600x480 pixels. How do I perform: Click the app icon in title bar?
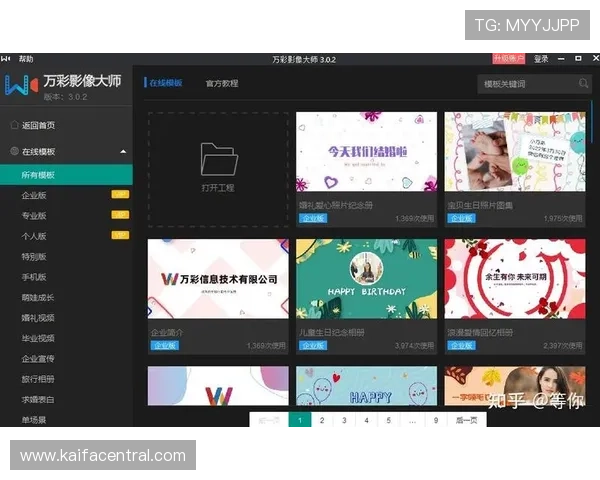coord(5,59)
